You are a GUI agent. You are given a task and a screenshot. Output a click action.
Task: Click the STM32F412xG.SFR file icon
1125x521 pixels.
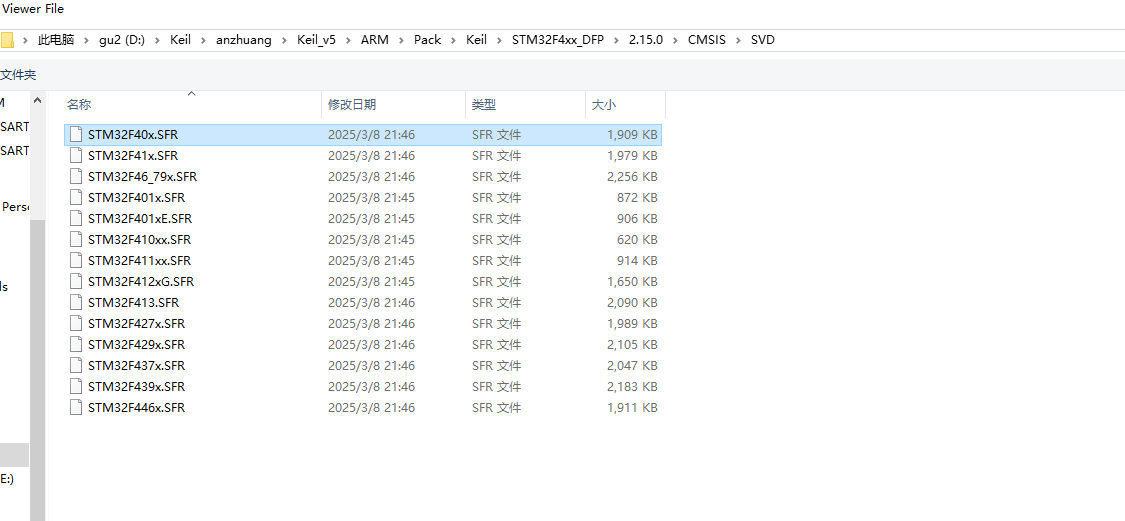[76, 281]
